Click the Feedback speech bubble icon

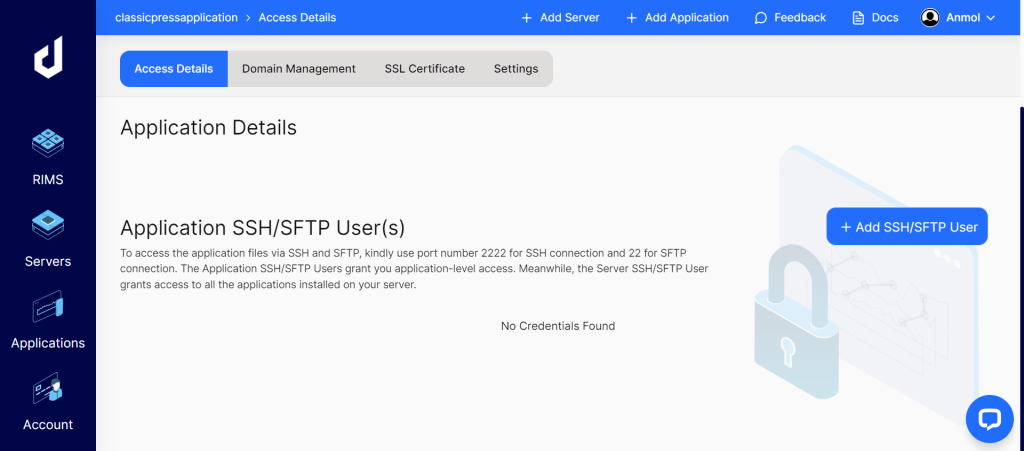point(761,18)
